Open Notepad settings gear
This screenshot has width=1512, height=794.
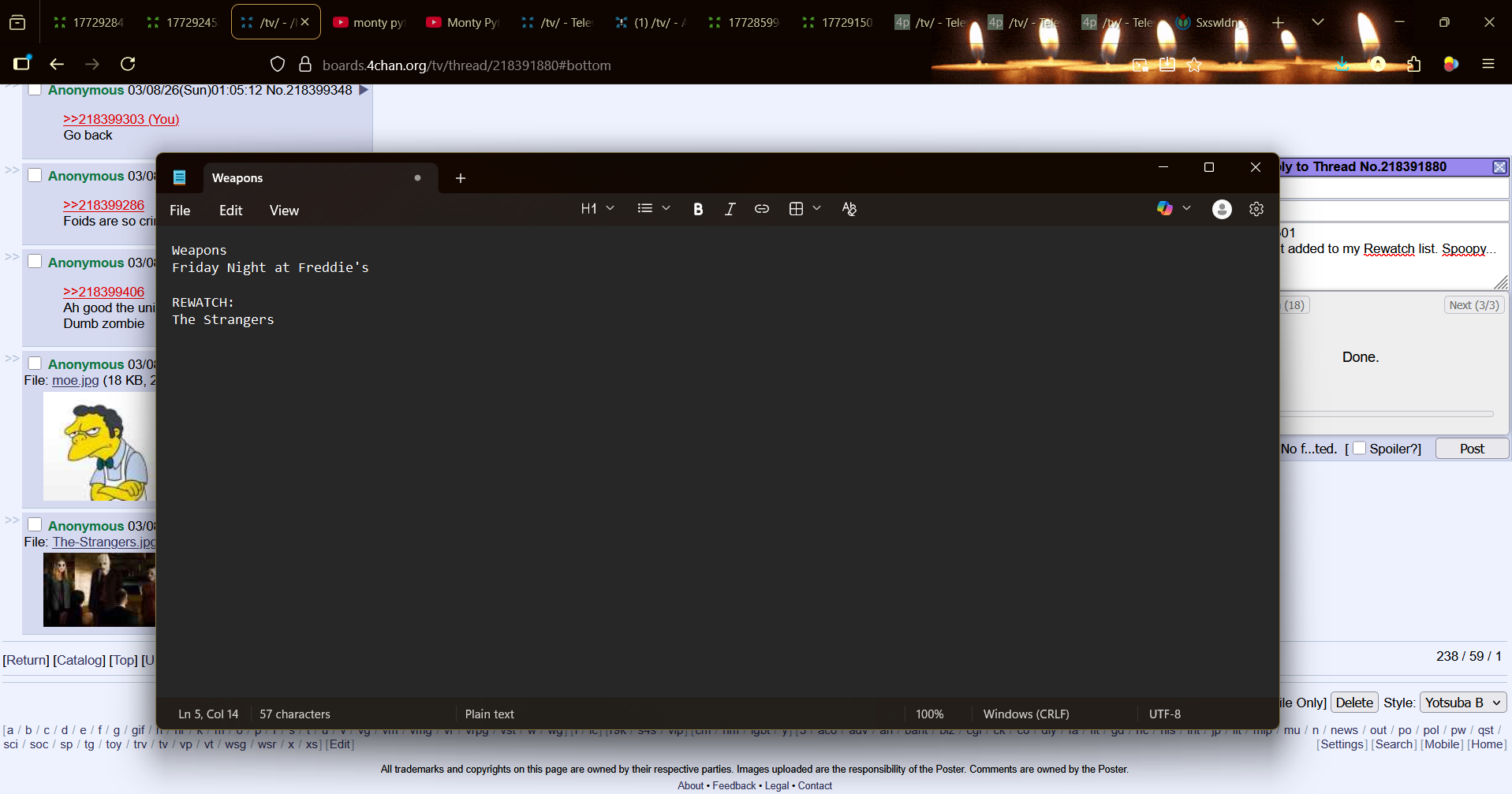click(1256, 209)
